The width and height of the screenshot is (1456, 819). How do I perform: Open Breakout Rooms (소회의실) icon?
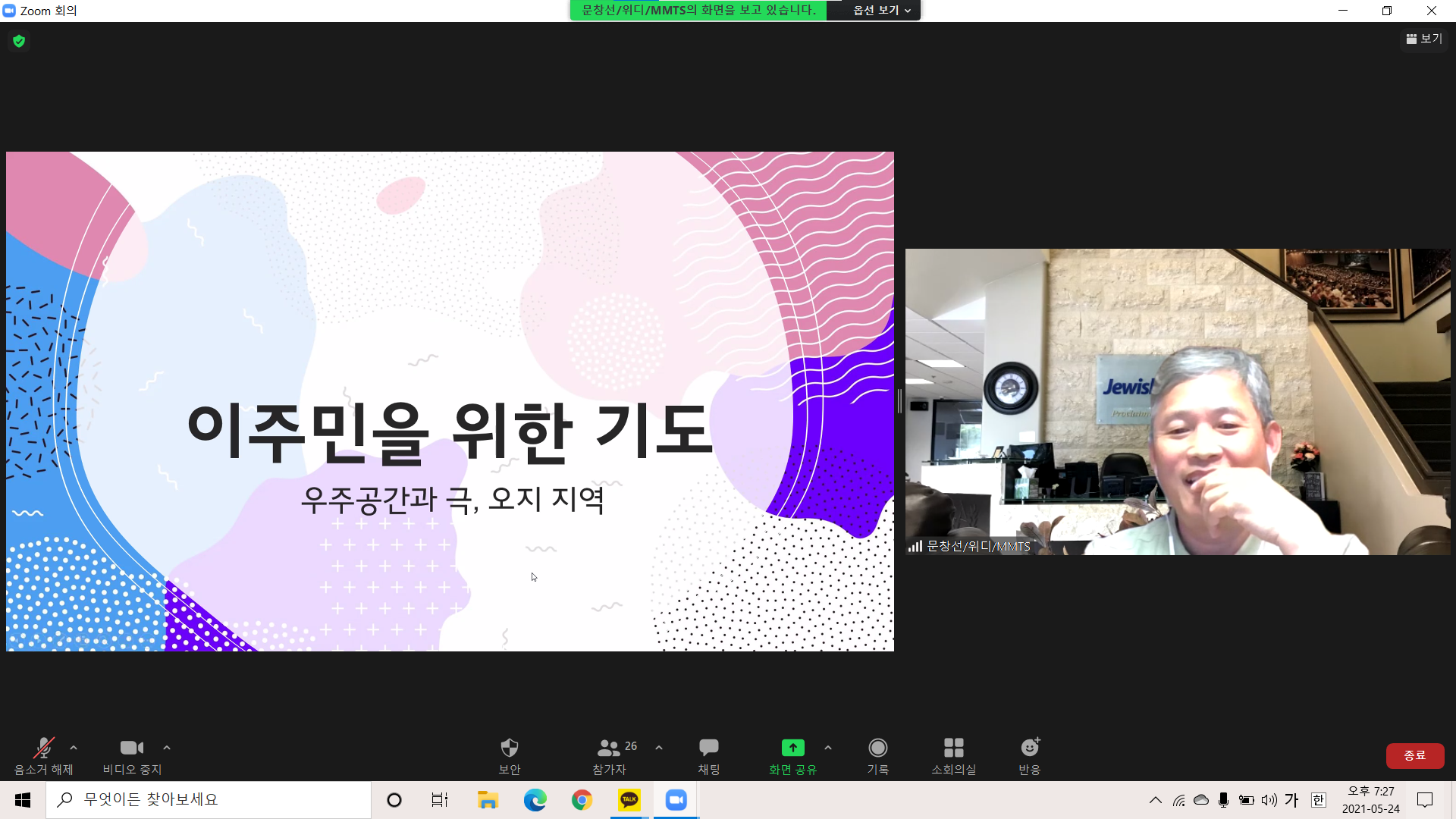click(x=953, y=748)
